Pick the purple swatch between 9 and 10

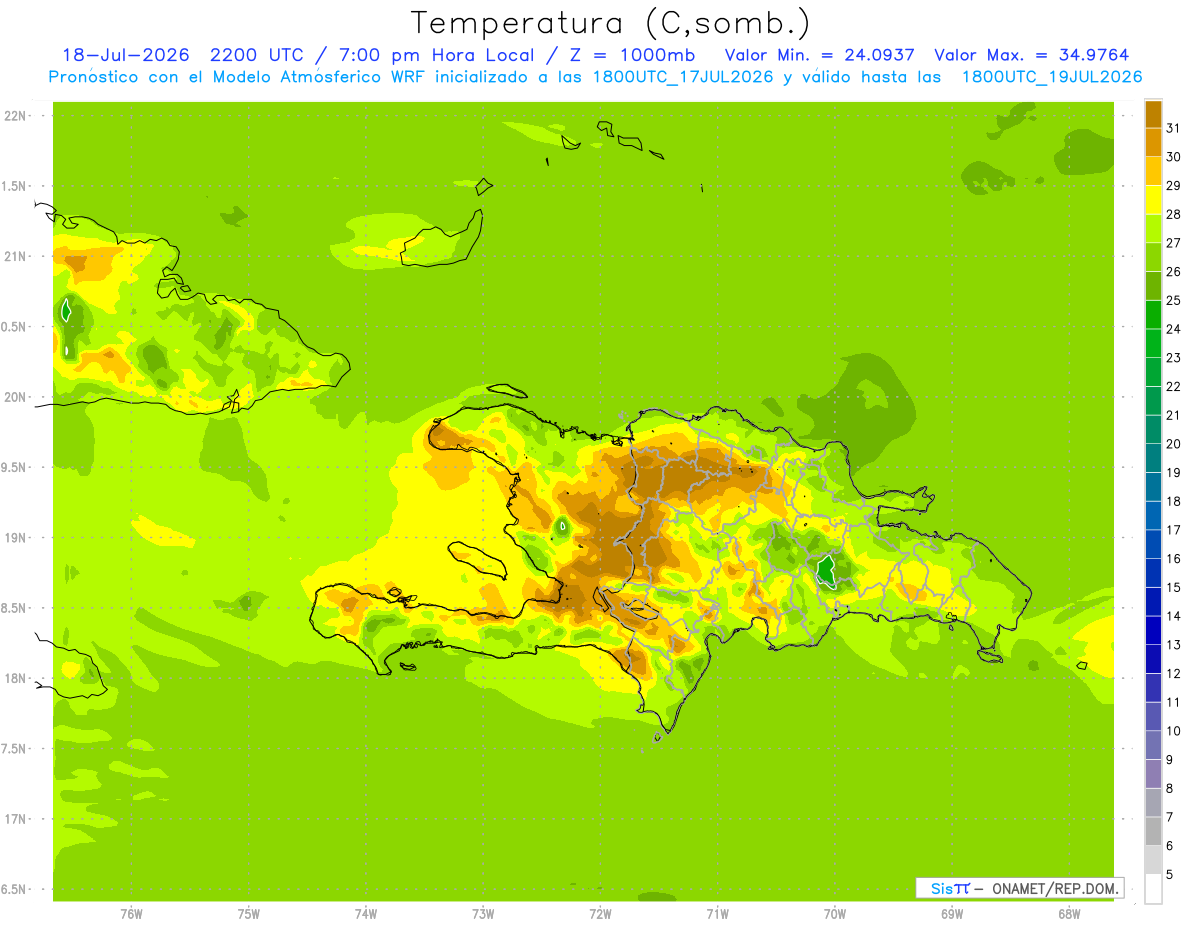tap(1153, 745)
